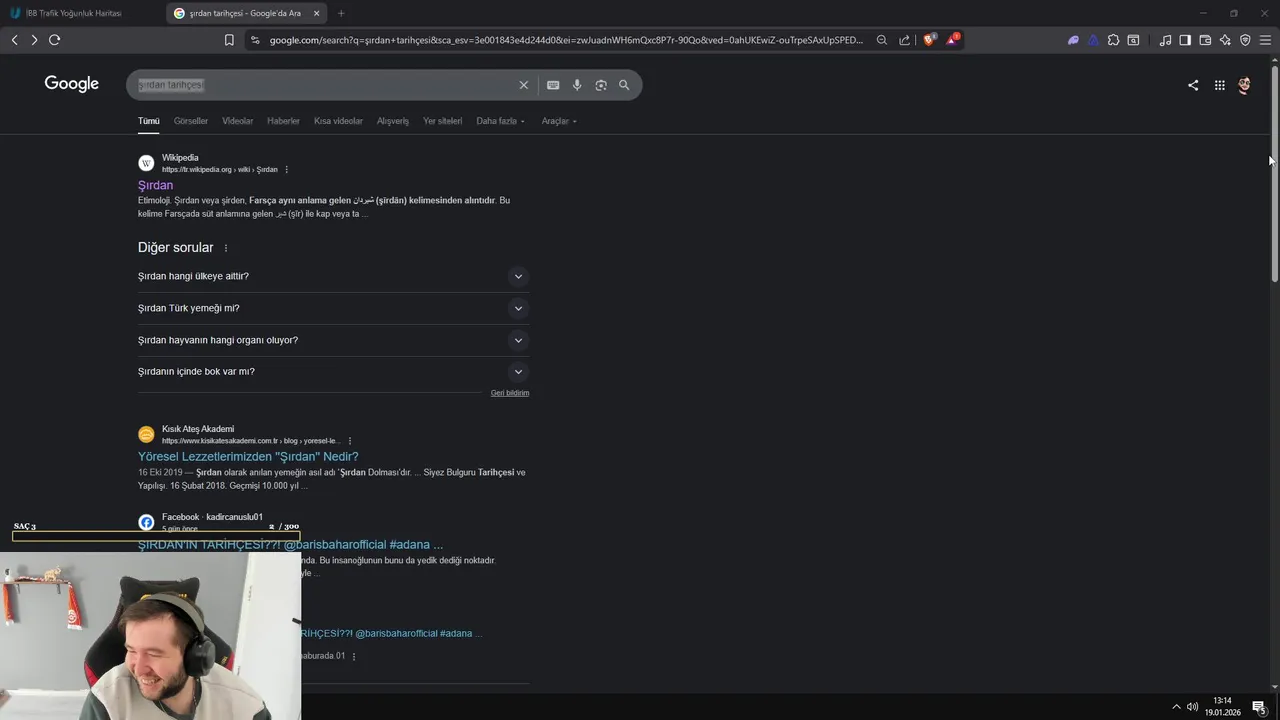Open the Extensions puzzle-piece menu
The image size is (1280, 720).
[x=1113, y=40]
